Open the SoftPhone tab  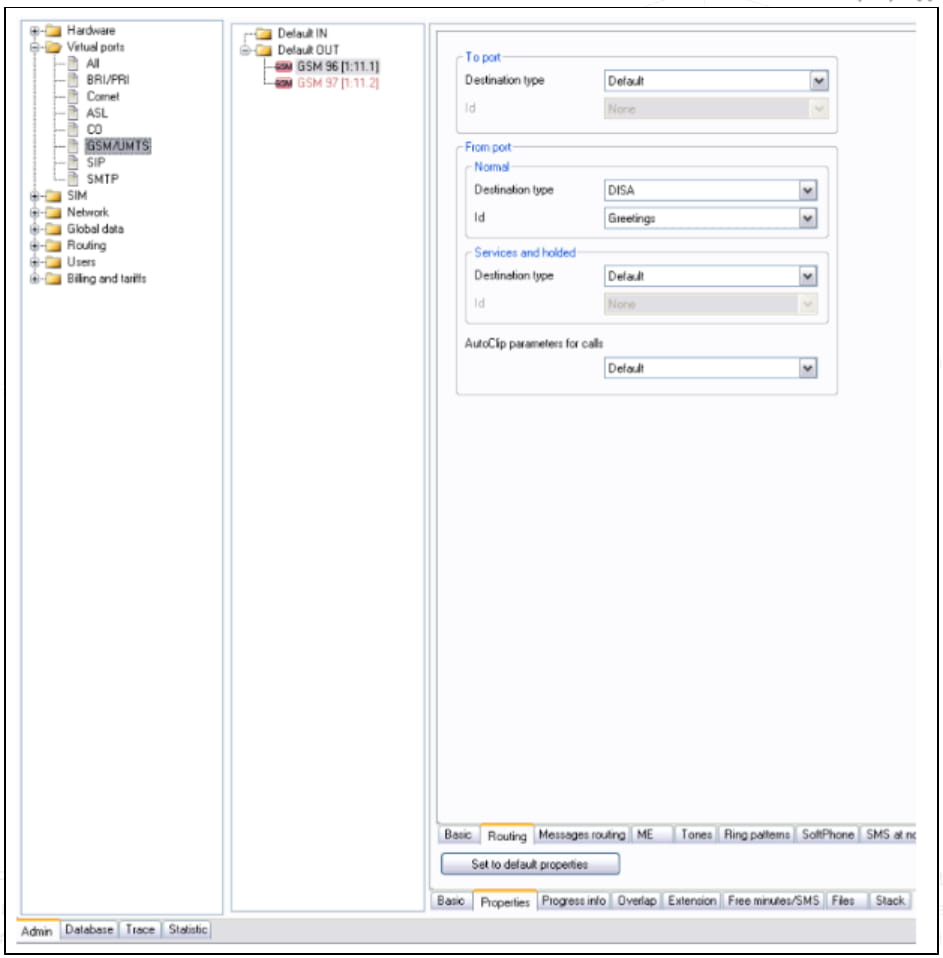(827, 835)
